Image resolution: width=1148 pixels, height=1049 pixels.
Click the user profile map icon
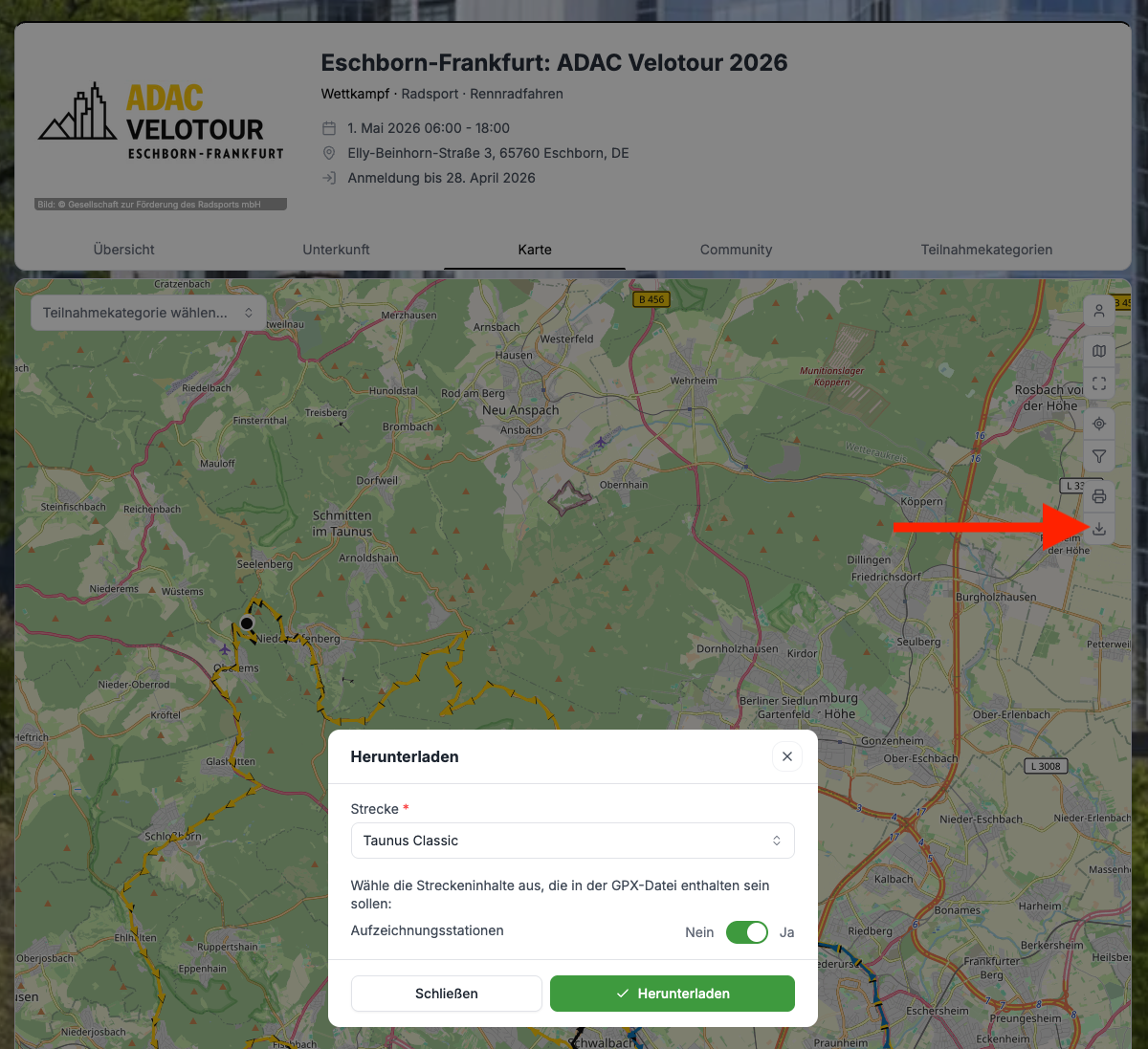pos(1099,311)
